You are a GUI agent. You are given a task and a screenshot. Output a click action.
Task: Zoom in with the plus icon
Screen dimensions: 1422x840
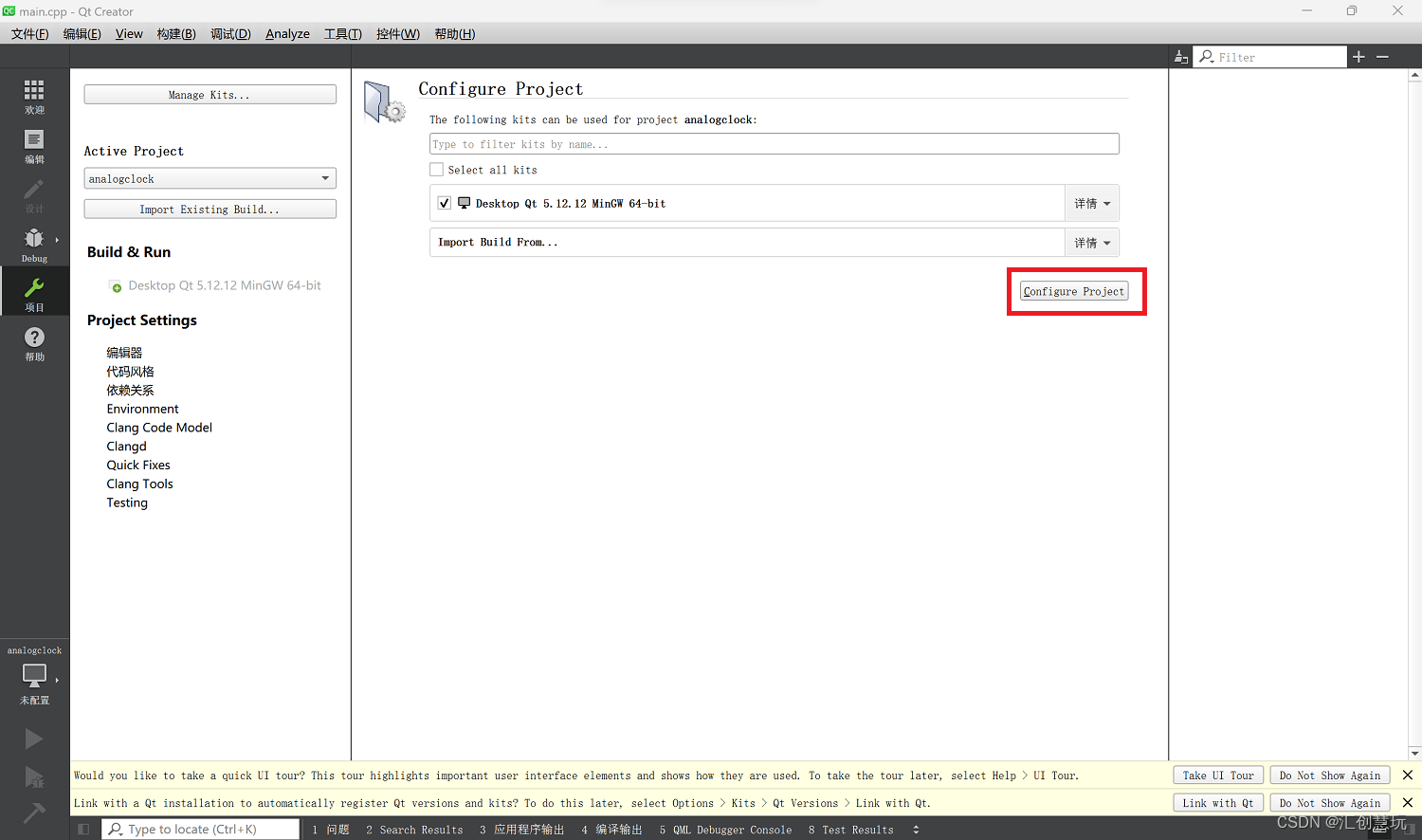pyautogui.click(x=1358, y=57)
